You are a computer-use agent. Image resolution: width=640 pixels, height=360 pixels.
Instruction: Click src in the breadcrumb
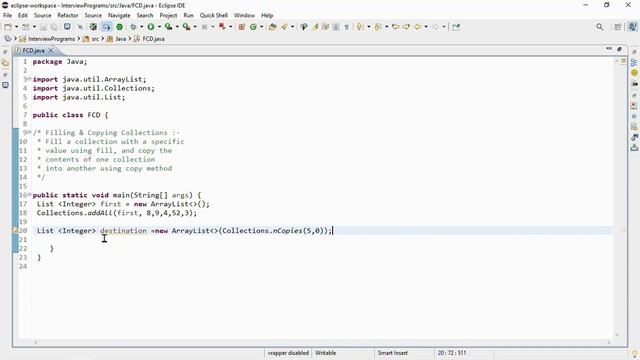[95, 39]
